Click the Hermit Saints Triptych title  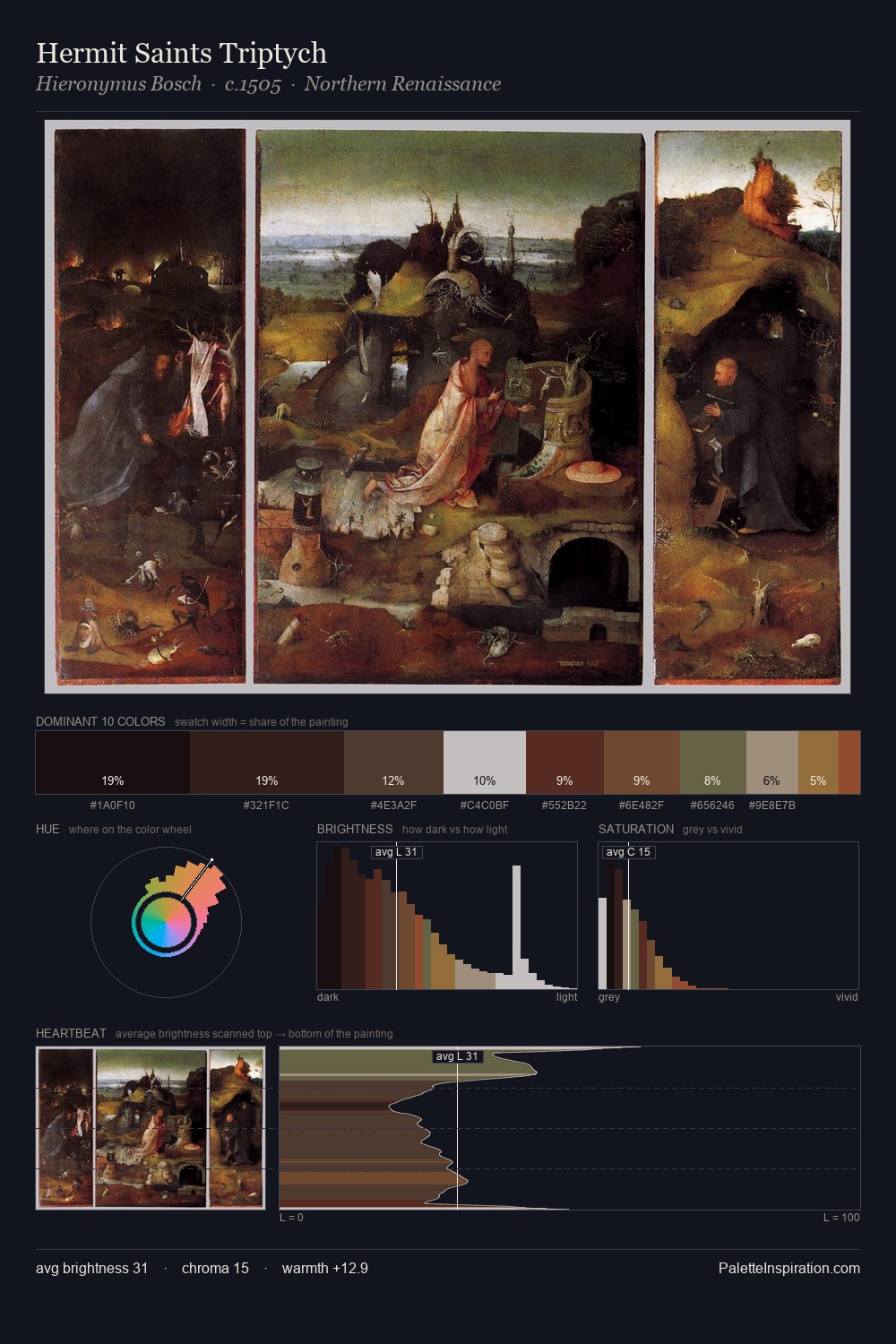(x=182, y=53)
